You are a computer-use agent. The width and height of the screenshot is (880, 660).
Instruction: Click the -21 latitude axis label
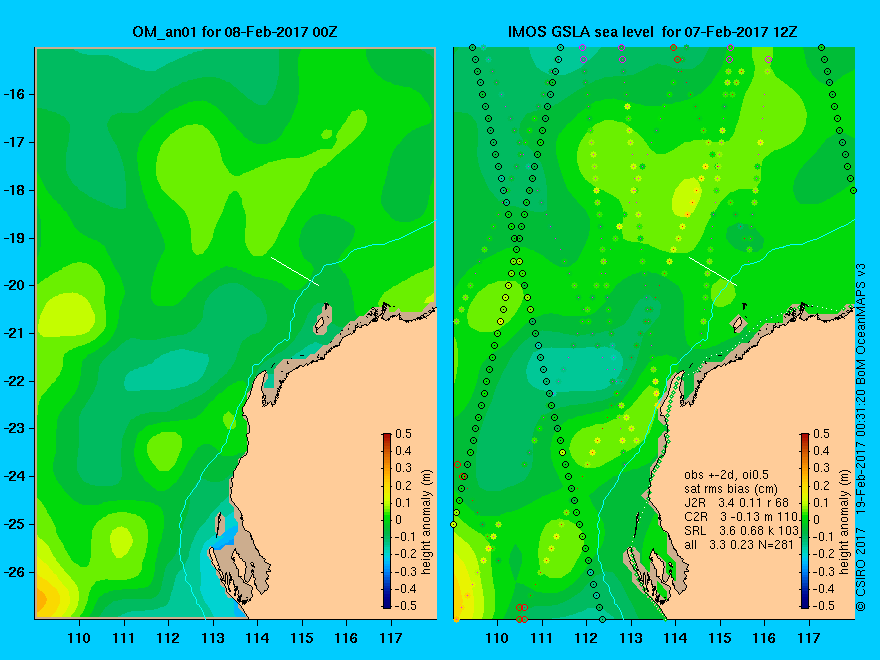(x=13, y=333)
